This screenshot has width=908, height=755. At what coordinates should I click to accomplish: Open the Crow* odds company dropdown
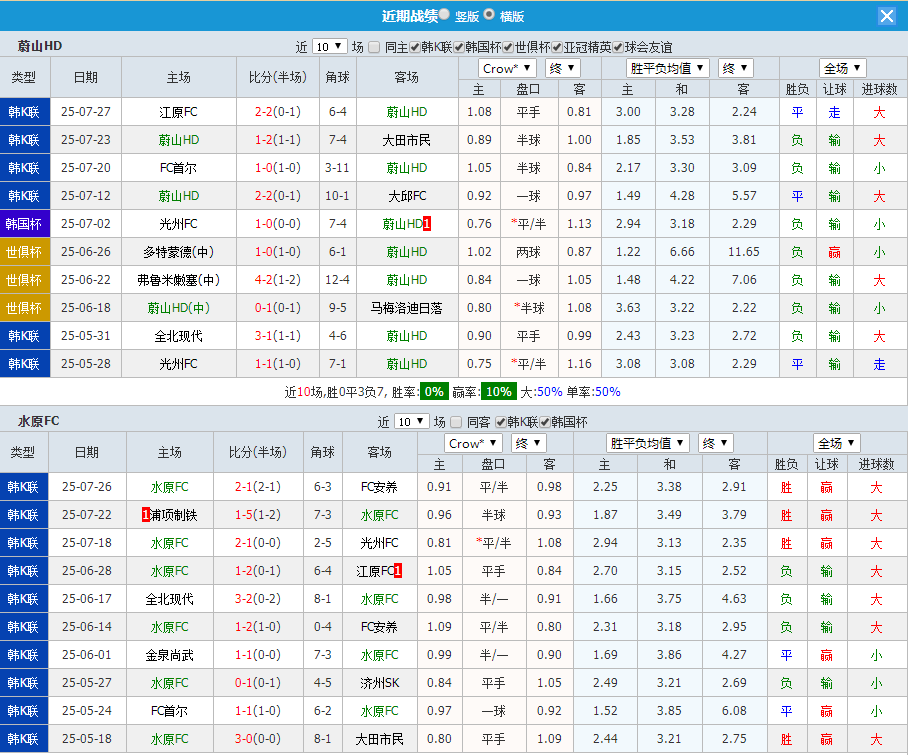click(x=506, y=68)
